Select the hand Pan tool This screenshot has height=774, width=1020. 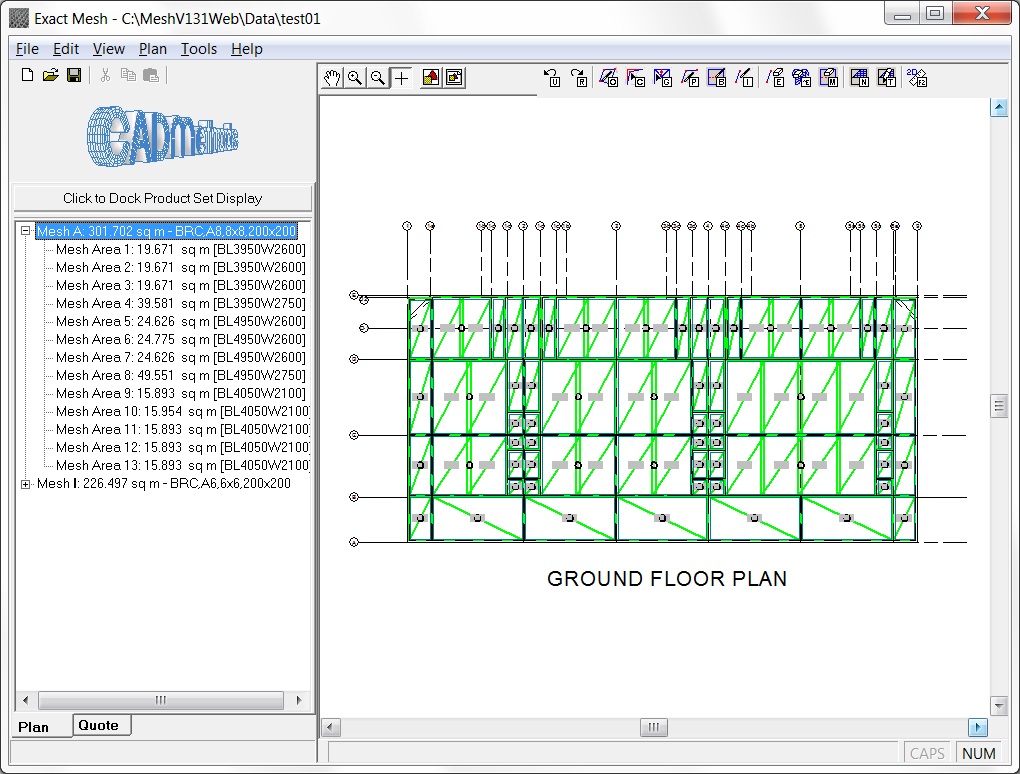pos(332,78)
